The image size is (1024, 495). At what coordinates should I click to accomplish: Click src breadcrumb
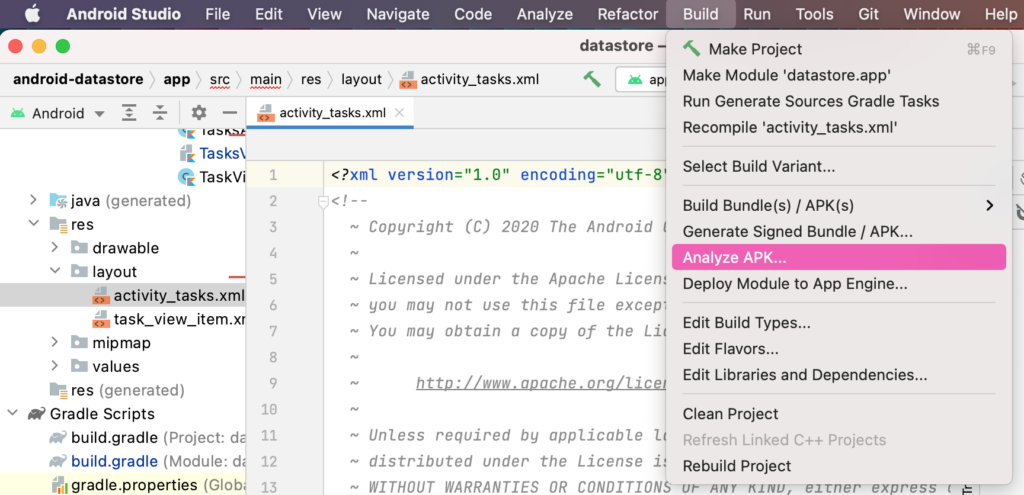tap(219, 80)
